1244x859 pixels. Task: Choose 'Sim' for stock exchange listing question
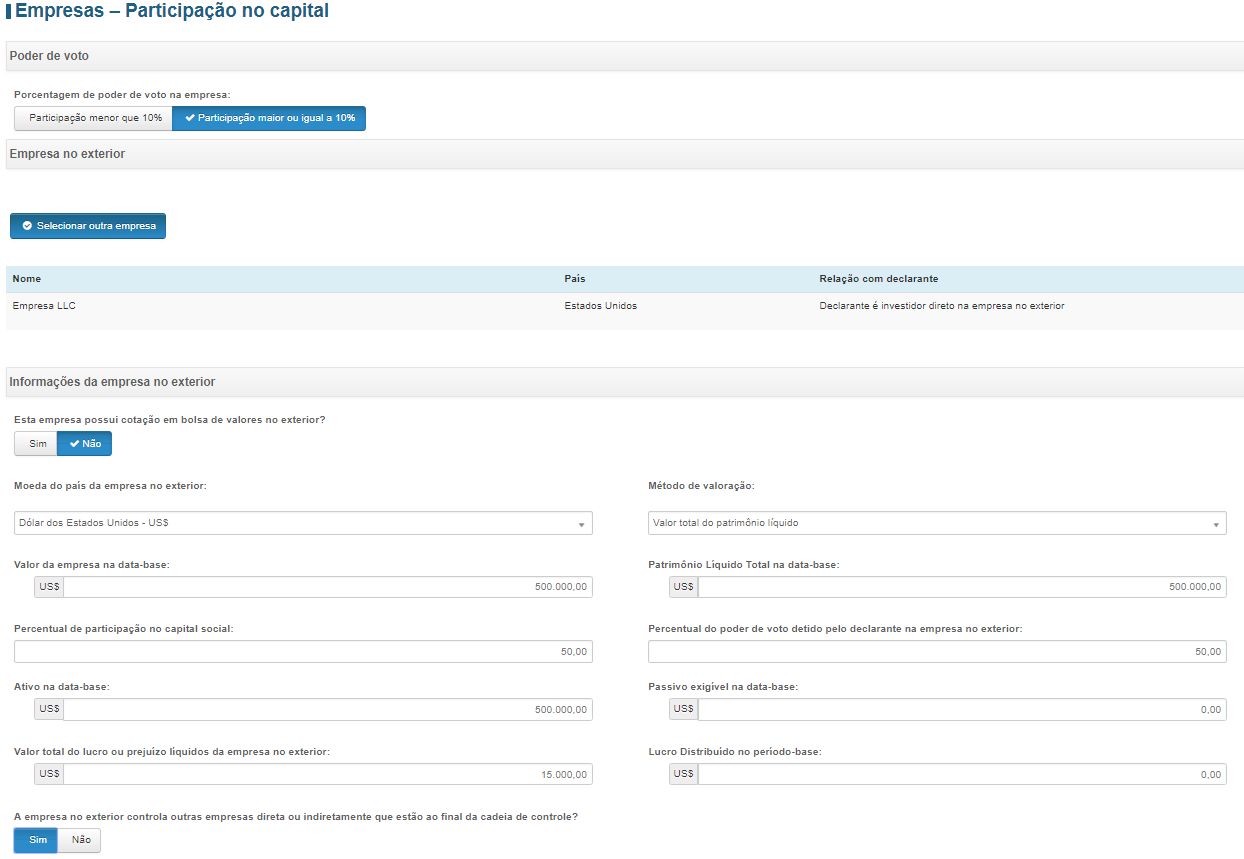point(37,443)
